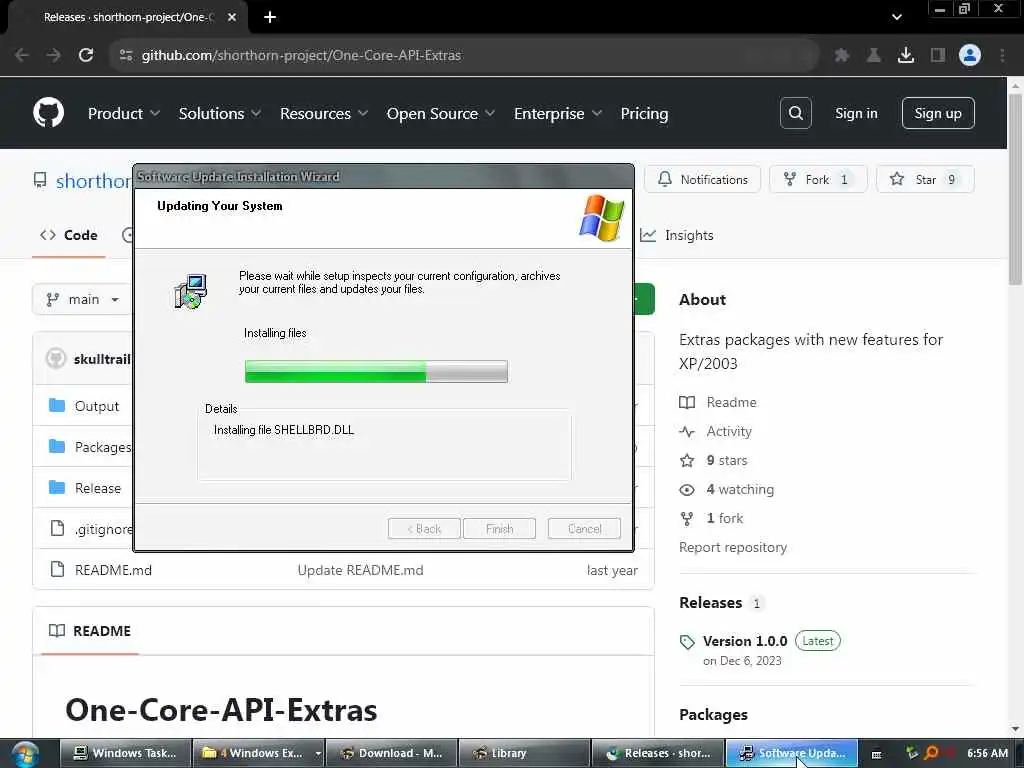Open the Pricing link
This screenshot has width=1024, height=768.
click(x=644, y=113)
